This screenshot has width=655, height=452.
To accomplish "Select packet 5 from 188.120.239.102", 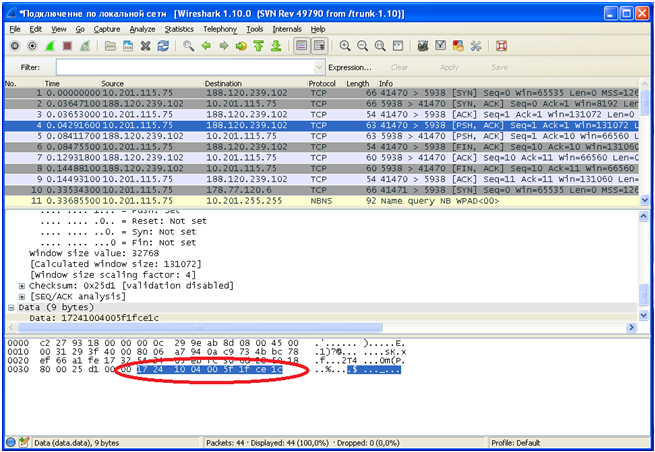I will coord(322,136).
